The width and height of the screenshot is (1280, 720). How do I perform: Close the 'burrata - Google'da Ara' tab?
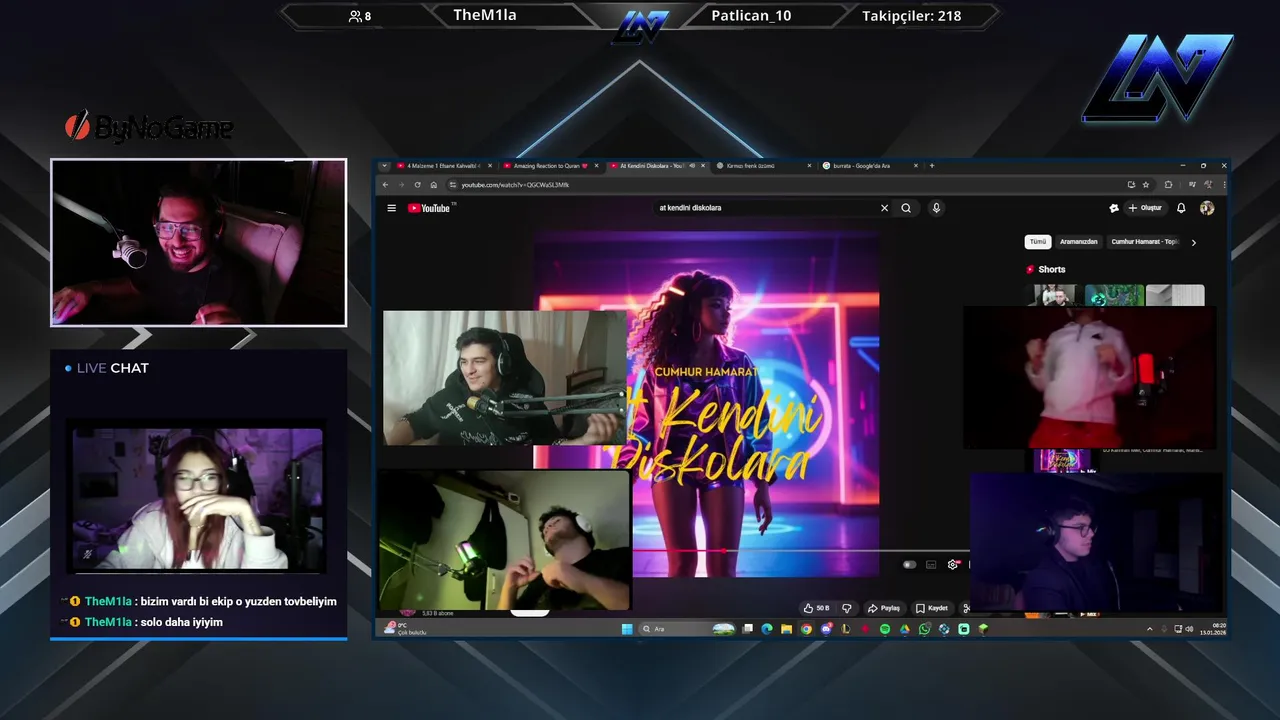(x=916, y=166)
